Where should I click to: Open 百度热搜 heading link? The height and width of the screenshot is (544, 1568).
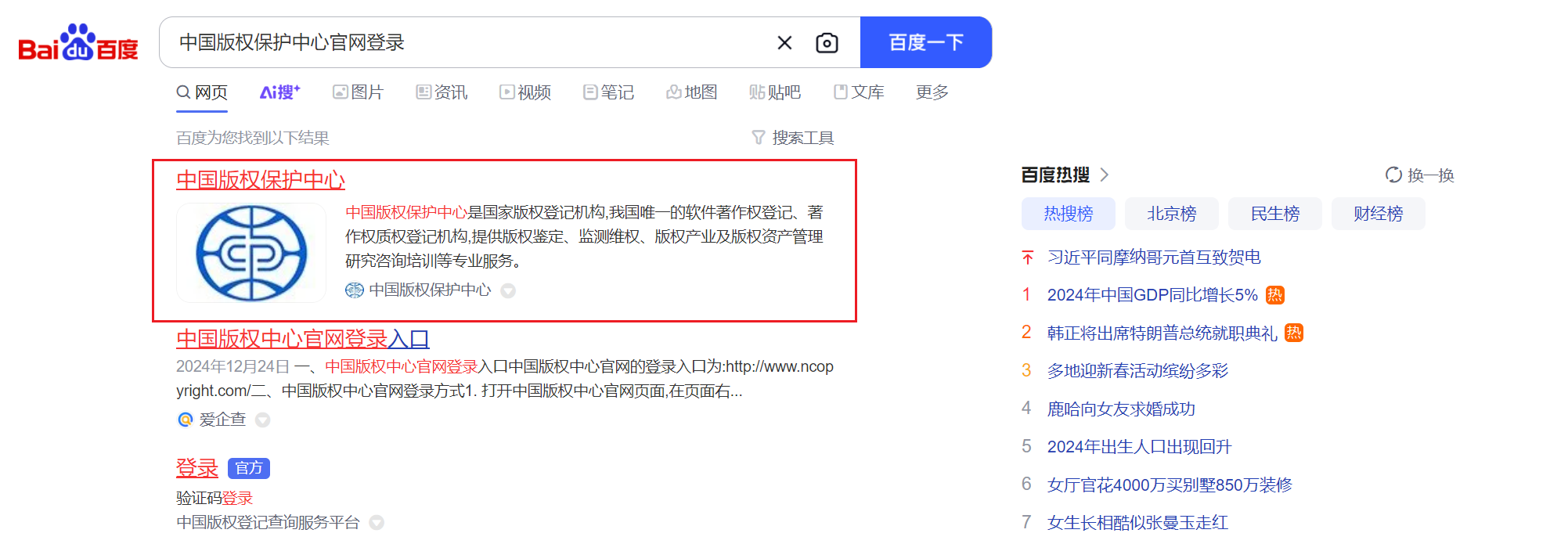(x=1055, y=175)
